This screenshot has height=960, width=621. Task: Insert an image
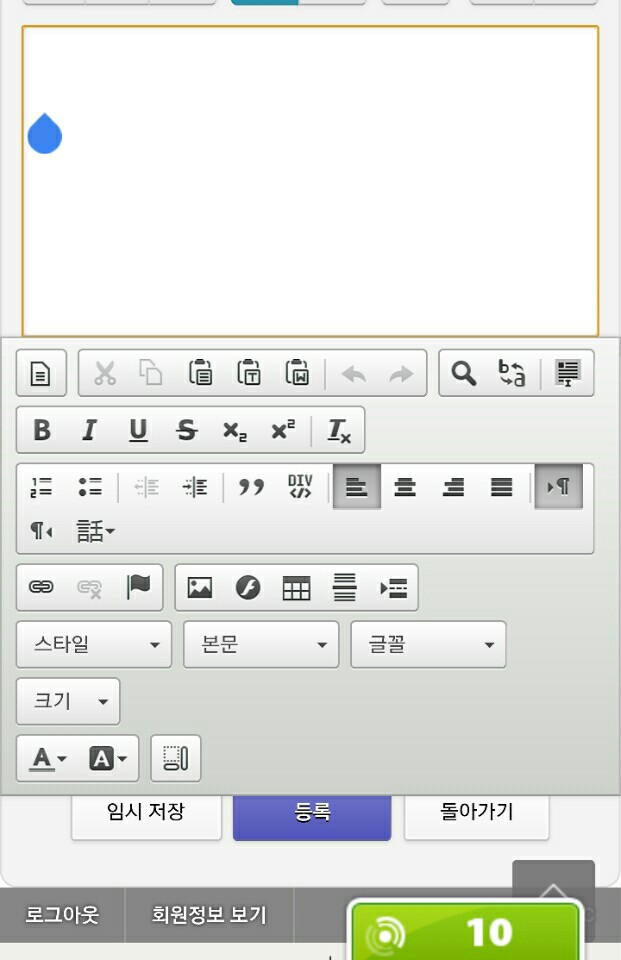(x=200, y=588)
